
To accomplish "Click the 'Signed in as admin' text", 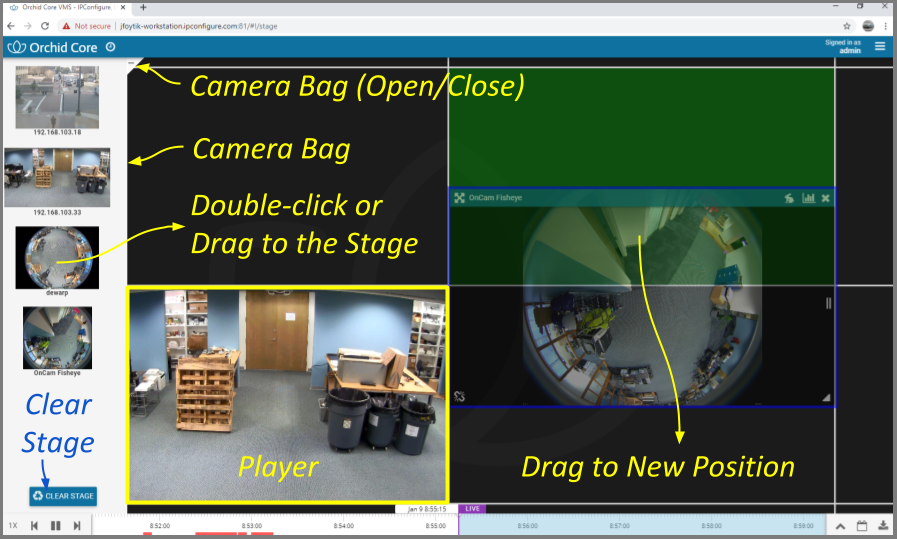I will 843,46.
